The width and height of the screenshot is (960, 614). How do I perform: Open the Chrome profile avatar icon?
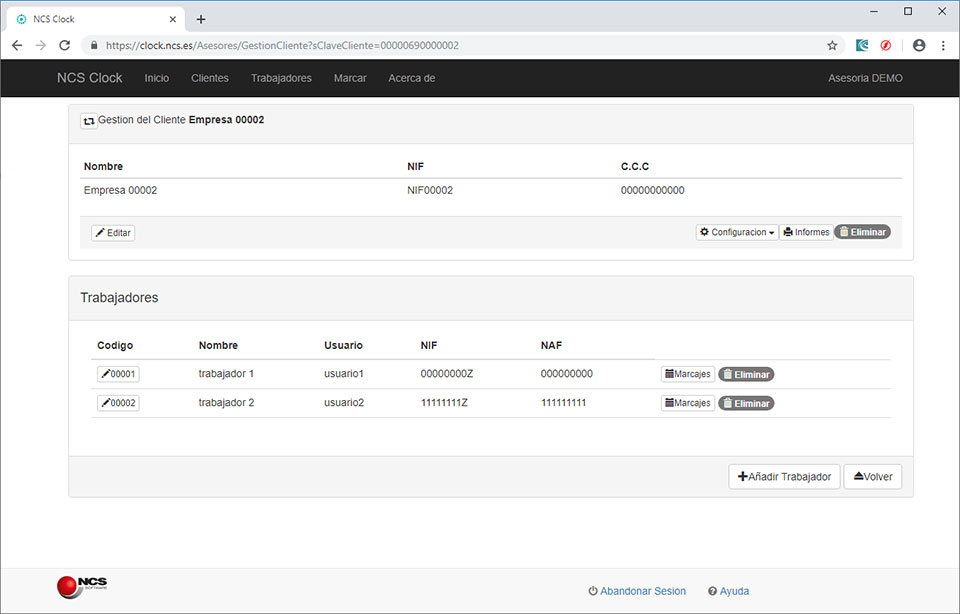[919, 45]
